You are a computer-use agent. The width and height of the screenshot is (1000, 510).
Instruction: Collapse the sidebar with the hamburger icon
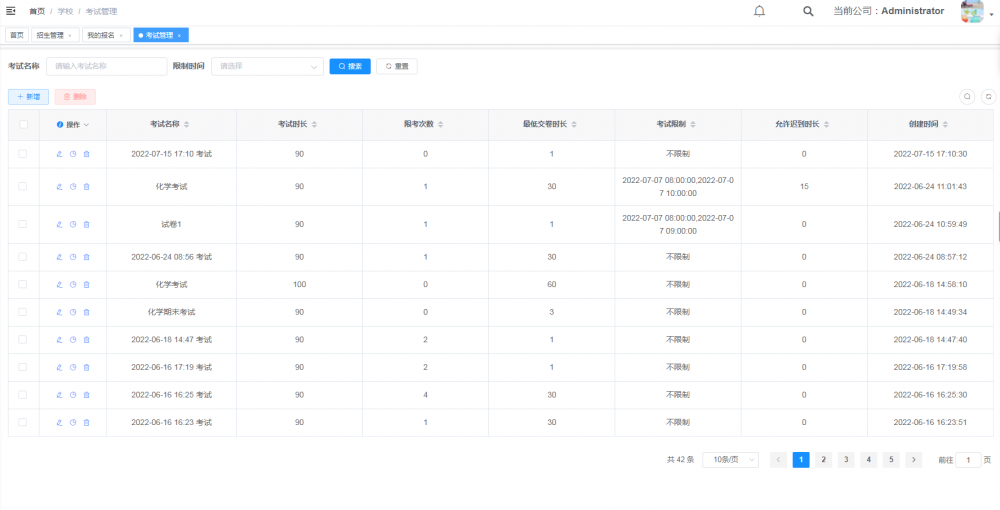point(10,11)
